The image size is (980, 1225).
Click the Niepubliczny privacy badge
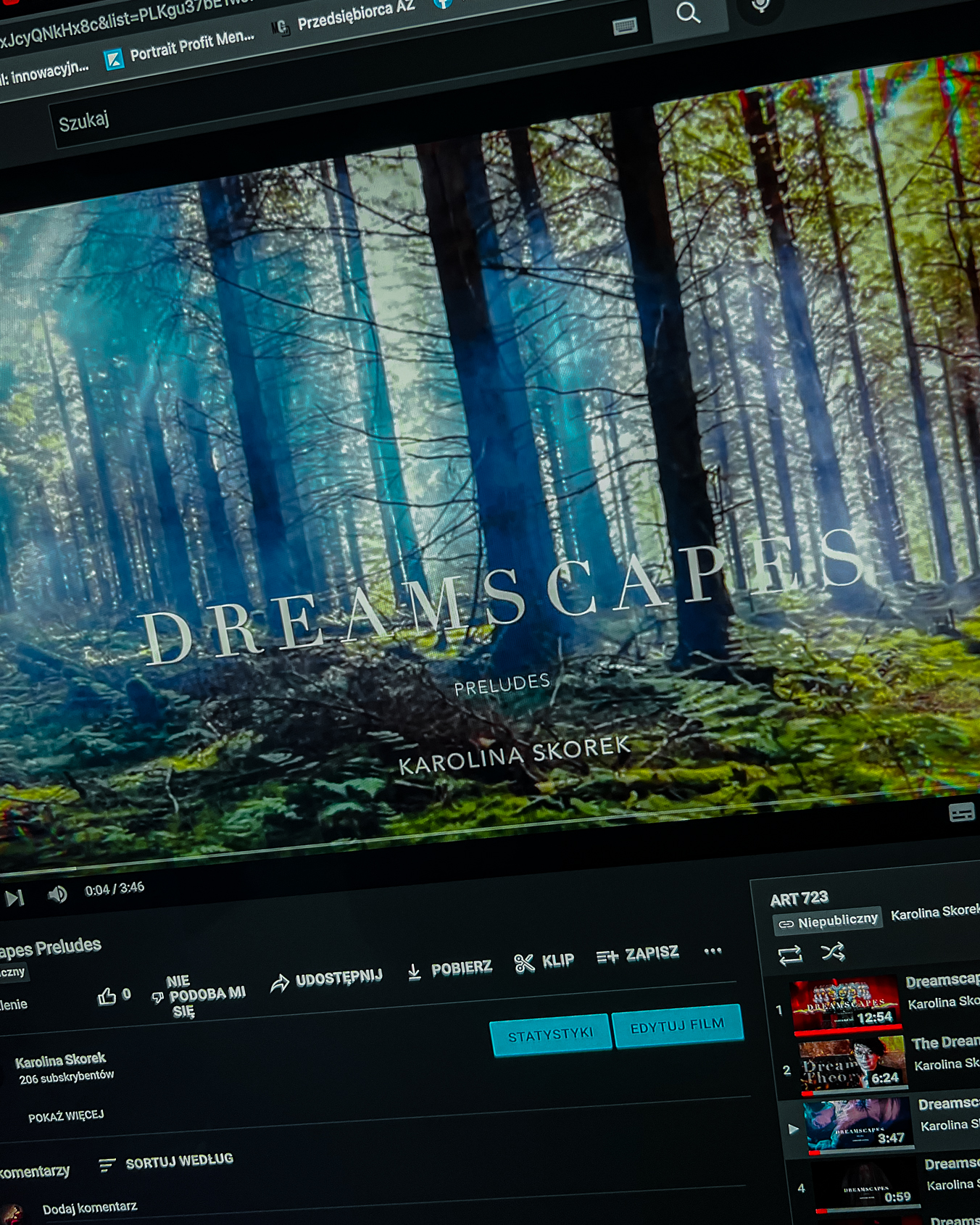pos(827,921)
